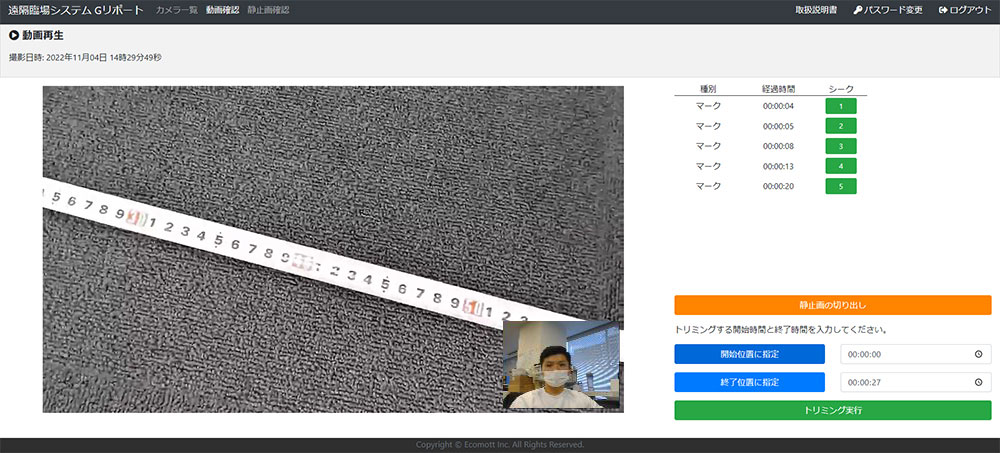Viewport: 1000px width, 453px height.
Task: Click the play icon beside 動画再生
Action: point(14,36)
